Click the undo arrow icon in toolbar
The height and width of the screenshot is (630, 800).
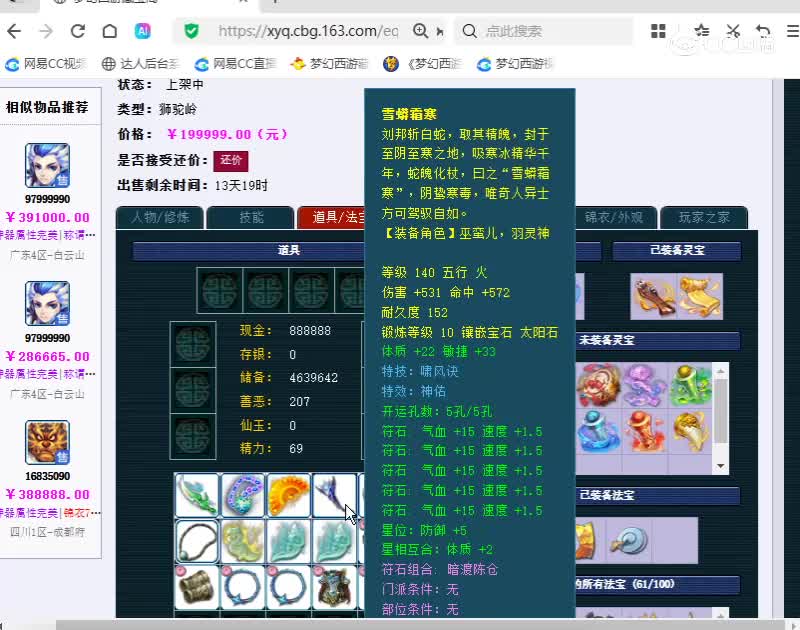click(763, 31)
